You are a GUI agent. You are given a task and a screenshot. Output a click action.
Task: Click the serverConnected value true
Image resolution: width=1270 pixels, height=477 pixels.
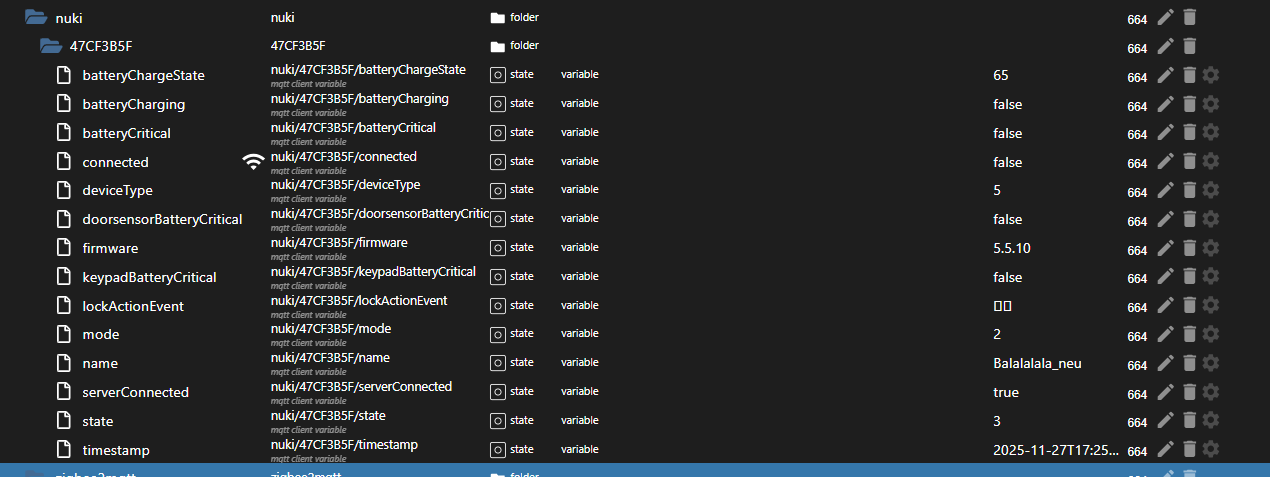click(1006, 392)
